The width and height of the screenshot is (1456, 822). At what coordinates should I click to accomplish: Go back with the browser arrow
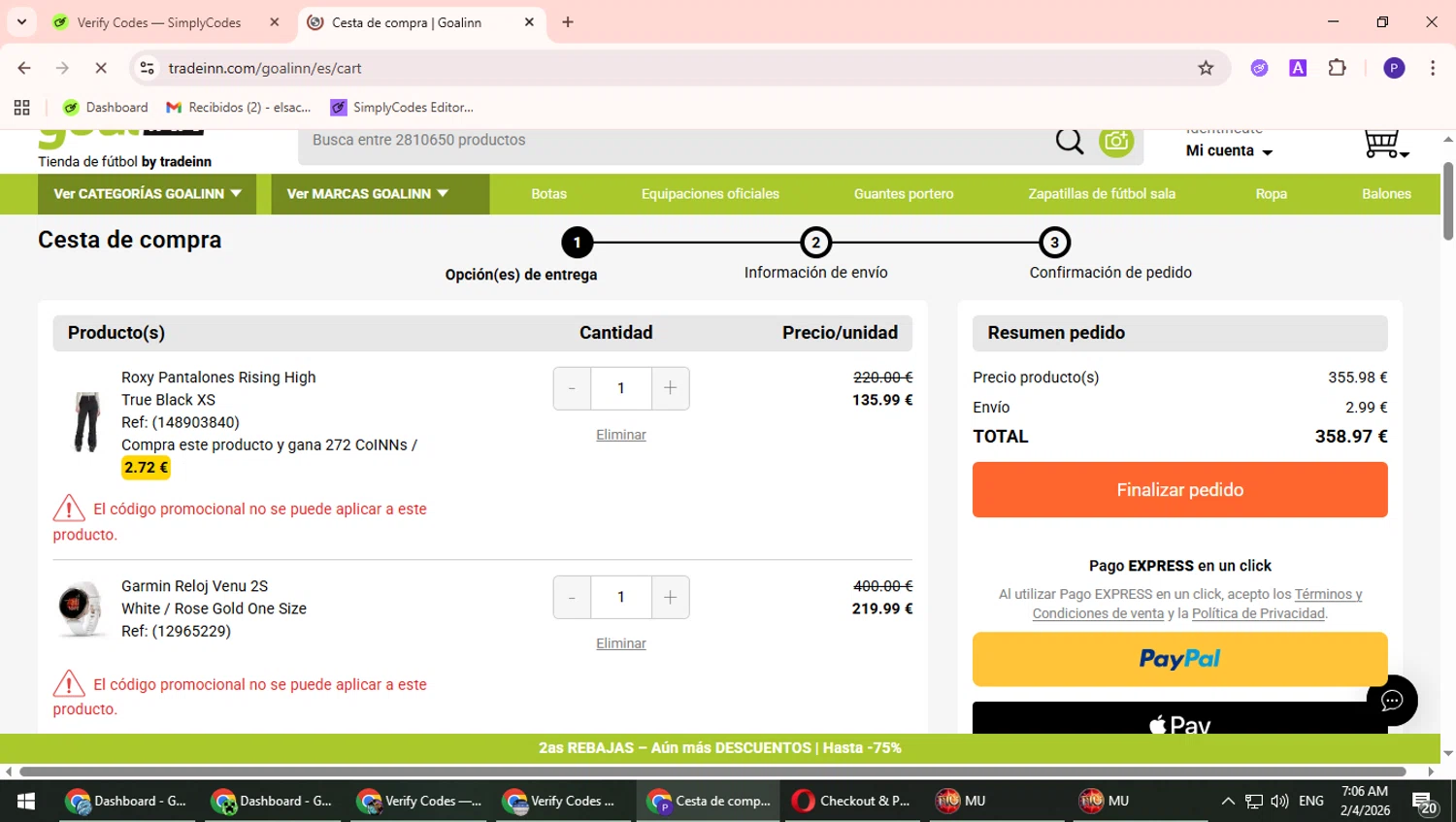(24, 68)
